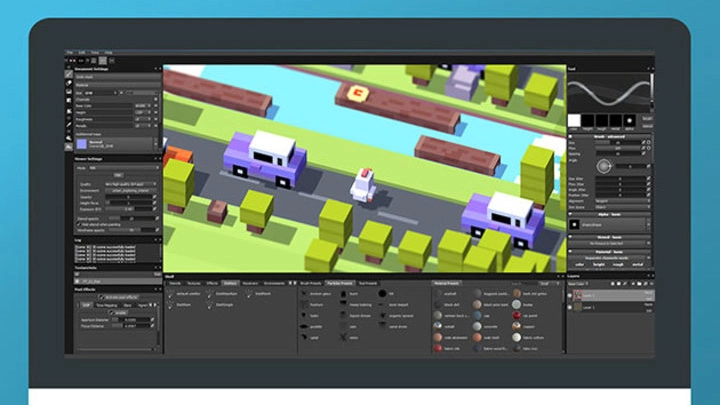Click the largest square view icon in top toolbar
Image resolution: width=720 pixels, height=405 pixels.
102,60
